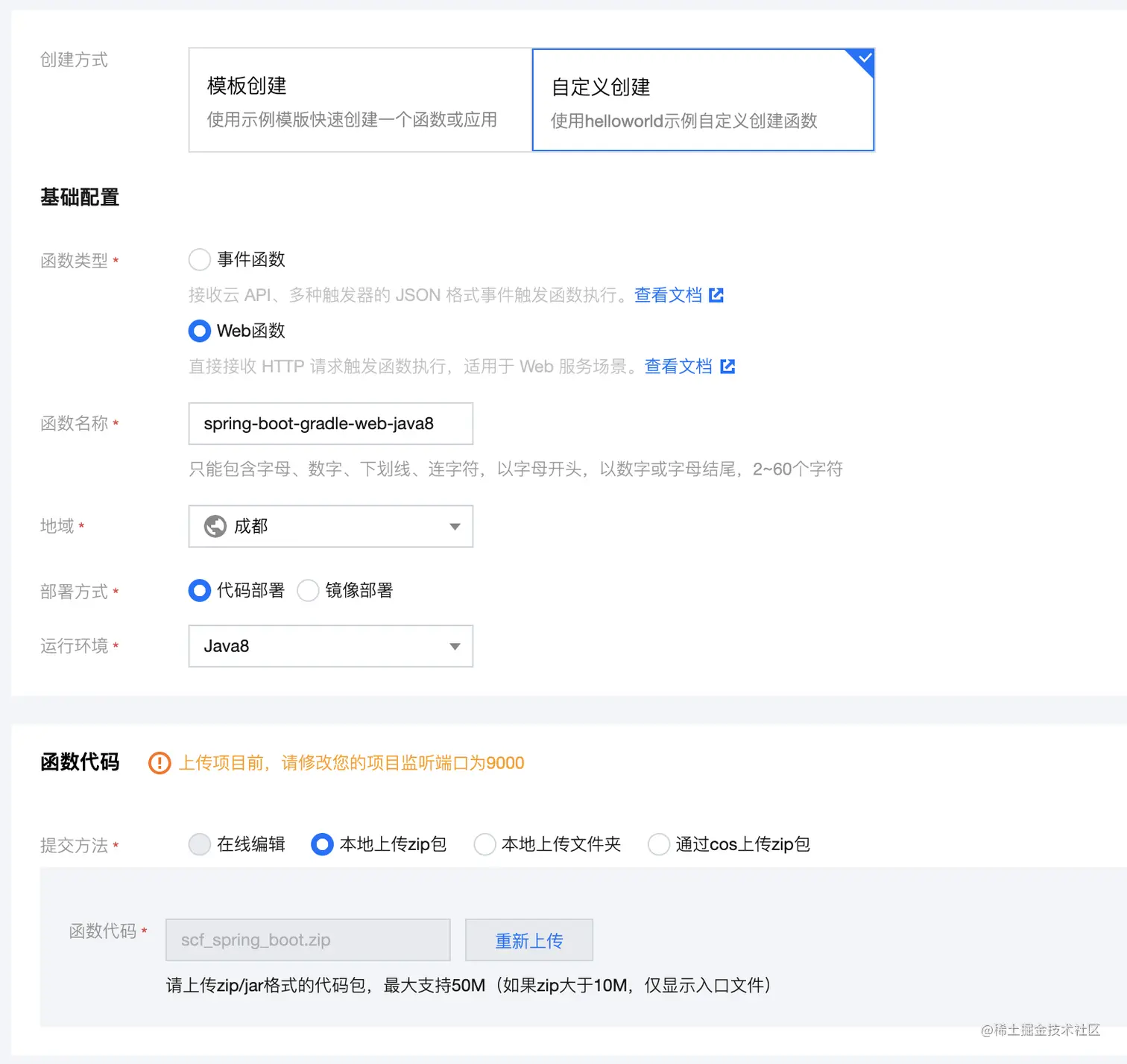1127x1064 pixels.
Task: Edit the function name spring-boot-gradle-web-java8
Action: coord(330,423)
